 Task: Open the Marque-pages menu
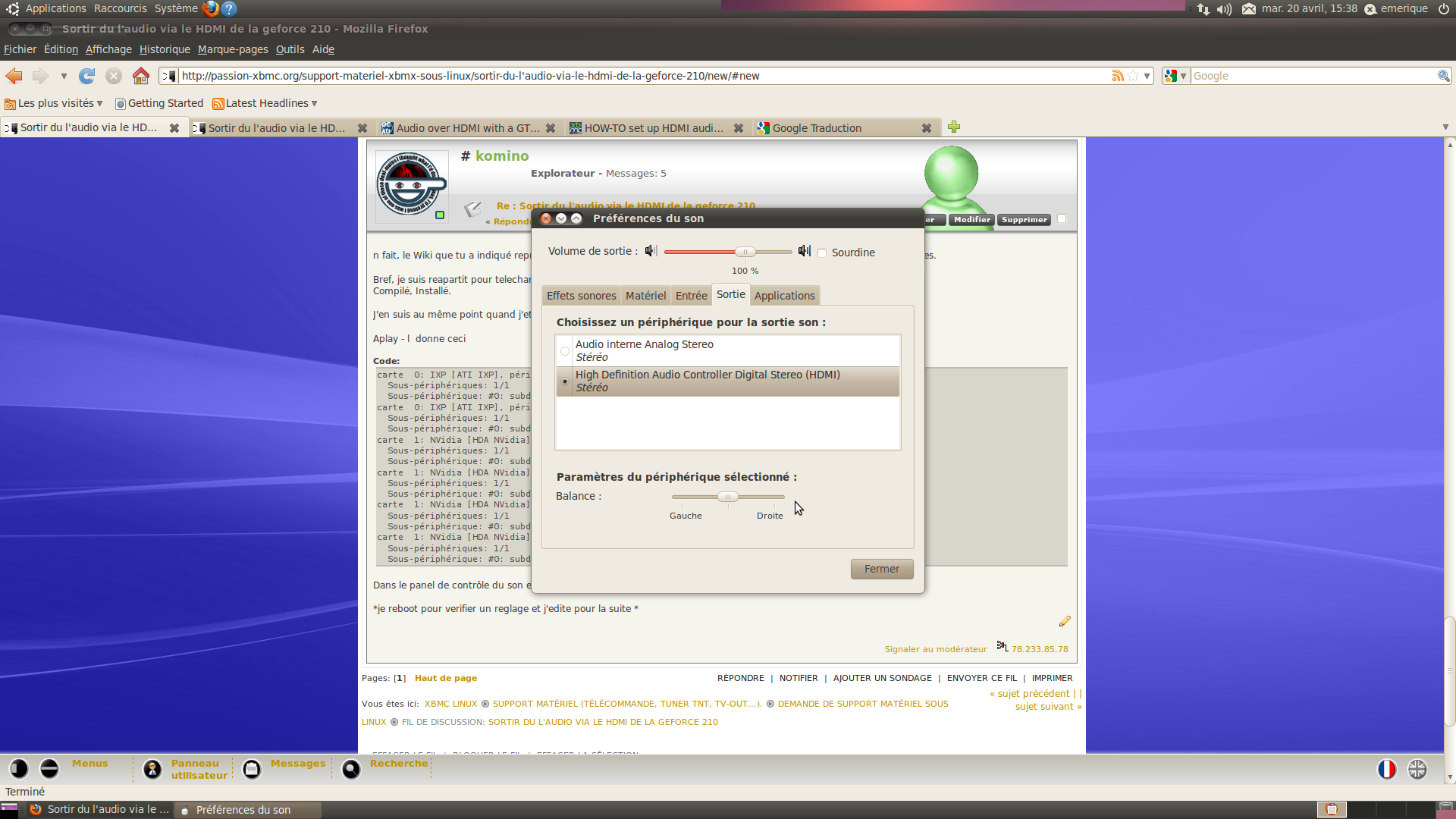click(233, 49)
